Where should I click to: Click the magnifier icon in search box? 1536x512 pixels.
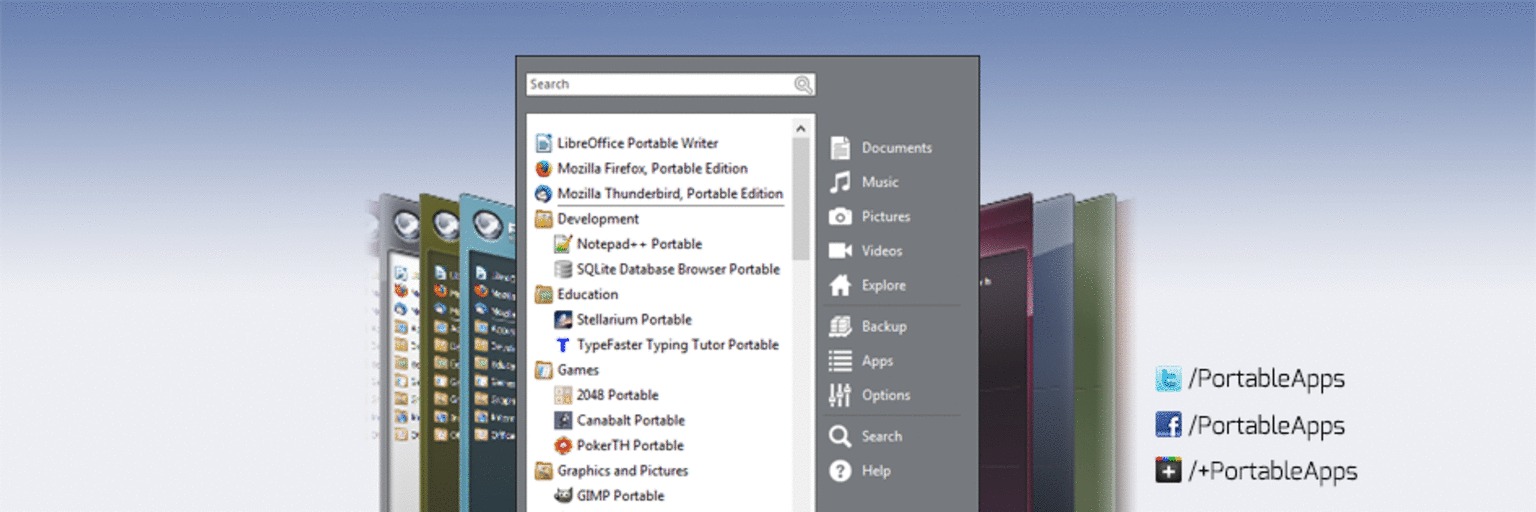[803, 85]
